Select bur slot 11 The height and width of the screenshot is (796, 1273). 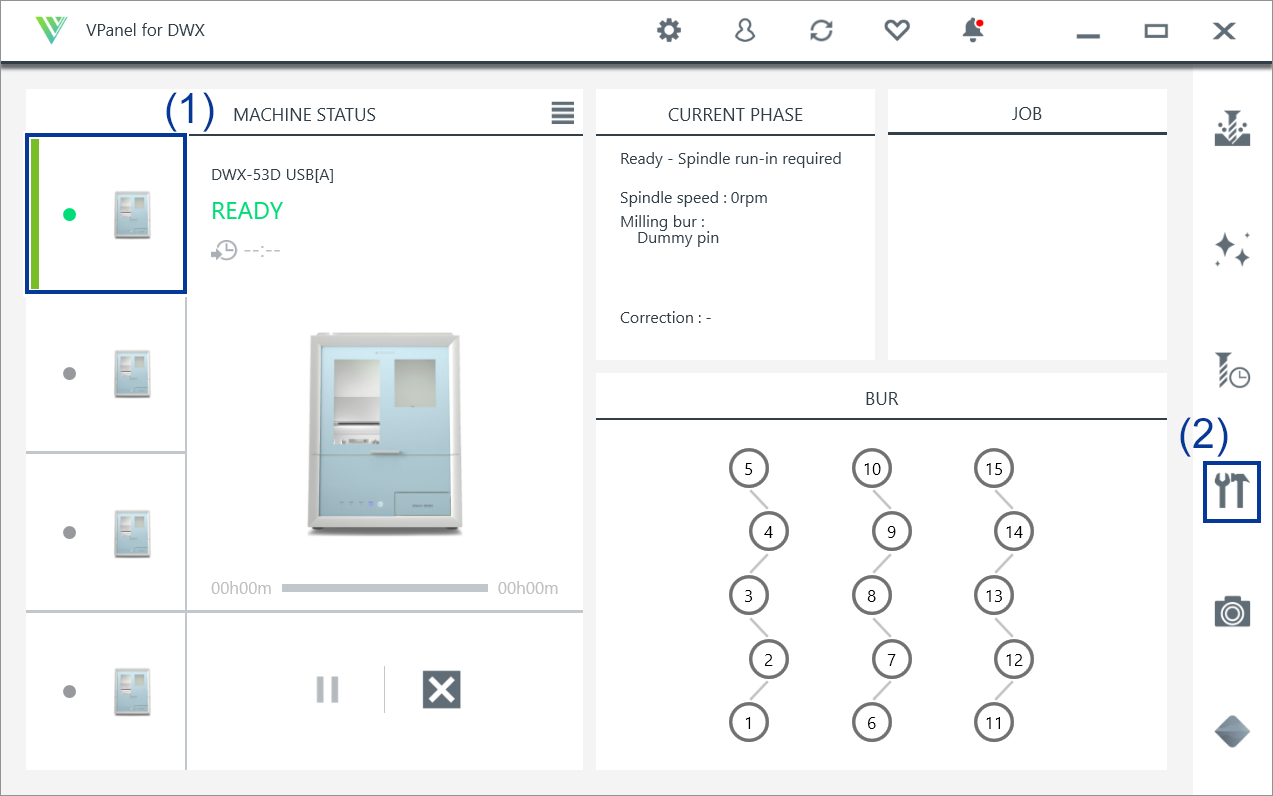(994, 722)
